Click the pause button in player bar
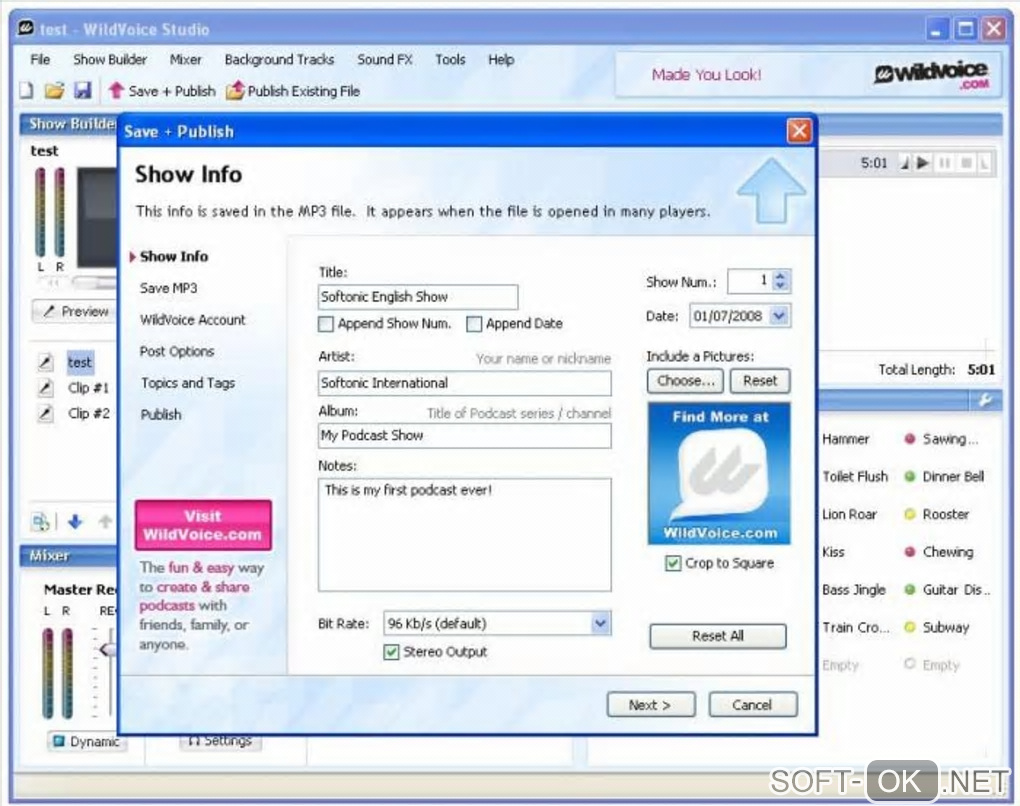Image resolution: width=1020 pixels, height=806 pixels. click(x=945, y=163)
